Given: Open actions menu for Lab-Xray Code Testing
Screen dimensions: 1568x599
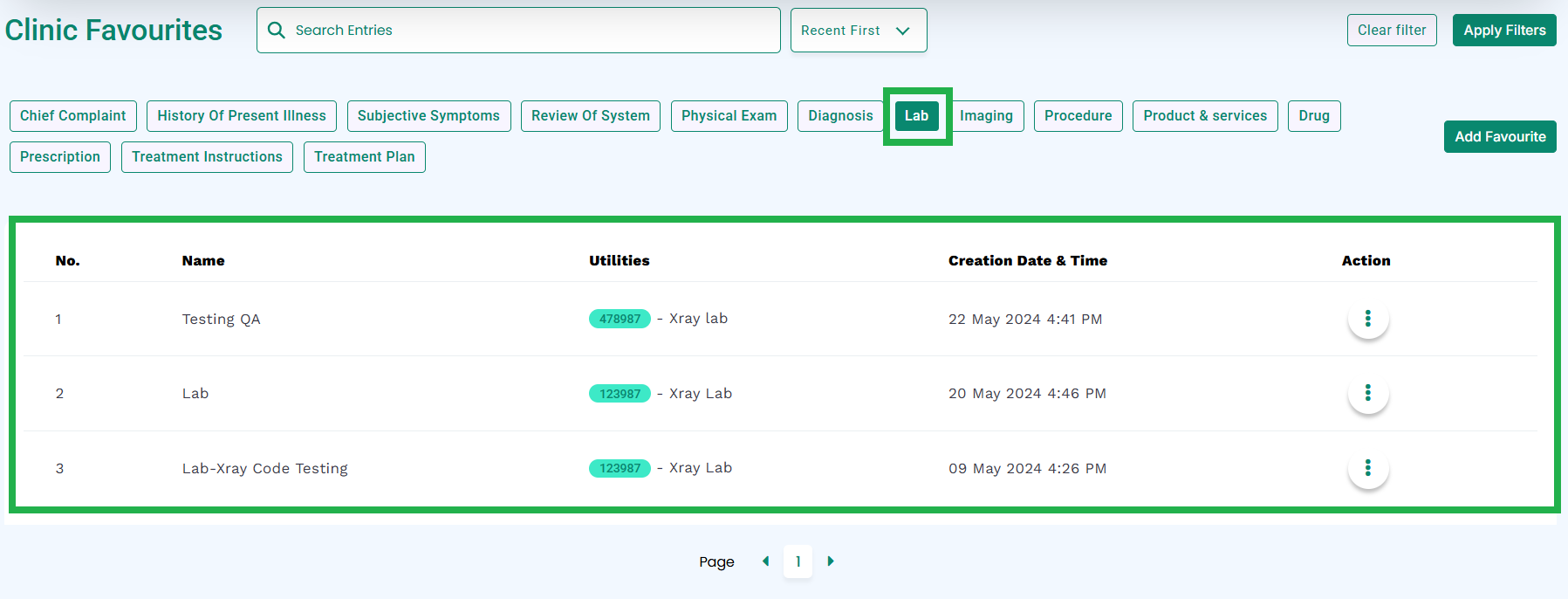Looking at the screenshot, I should [x=1367, y=468].
